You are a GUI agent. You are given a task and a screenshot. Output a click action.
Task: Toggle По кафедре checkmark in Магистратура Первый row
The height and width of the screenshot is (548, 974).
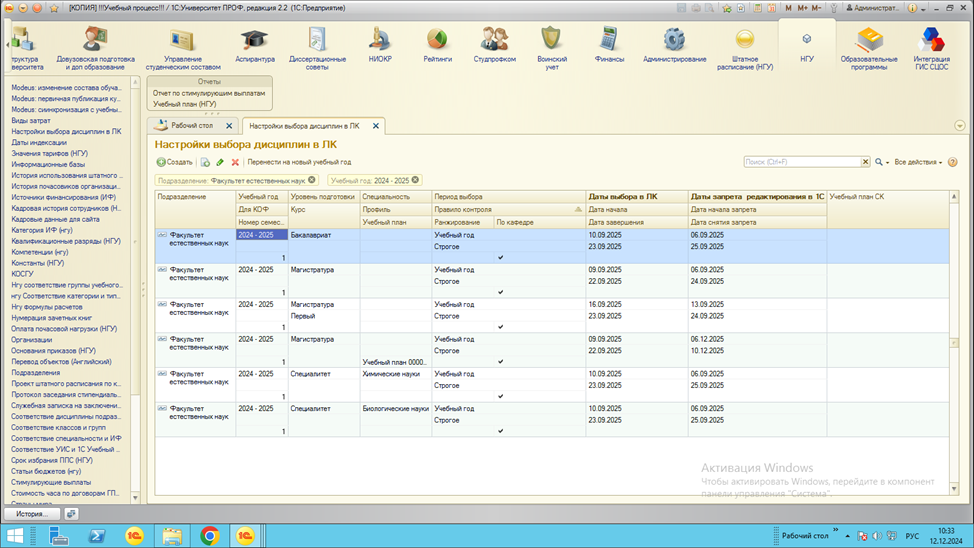coord(501,327)
